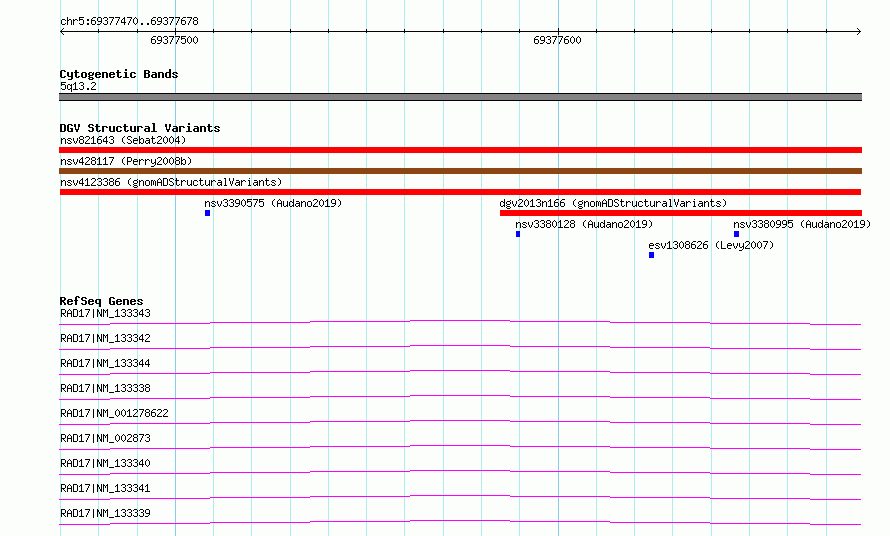This screenshot has width=890, height=536.
Task: Select transcript RAD17|NM_133342
Action: click(106, 338)
